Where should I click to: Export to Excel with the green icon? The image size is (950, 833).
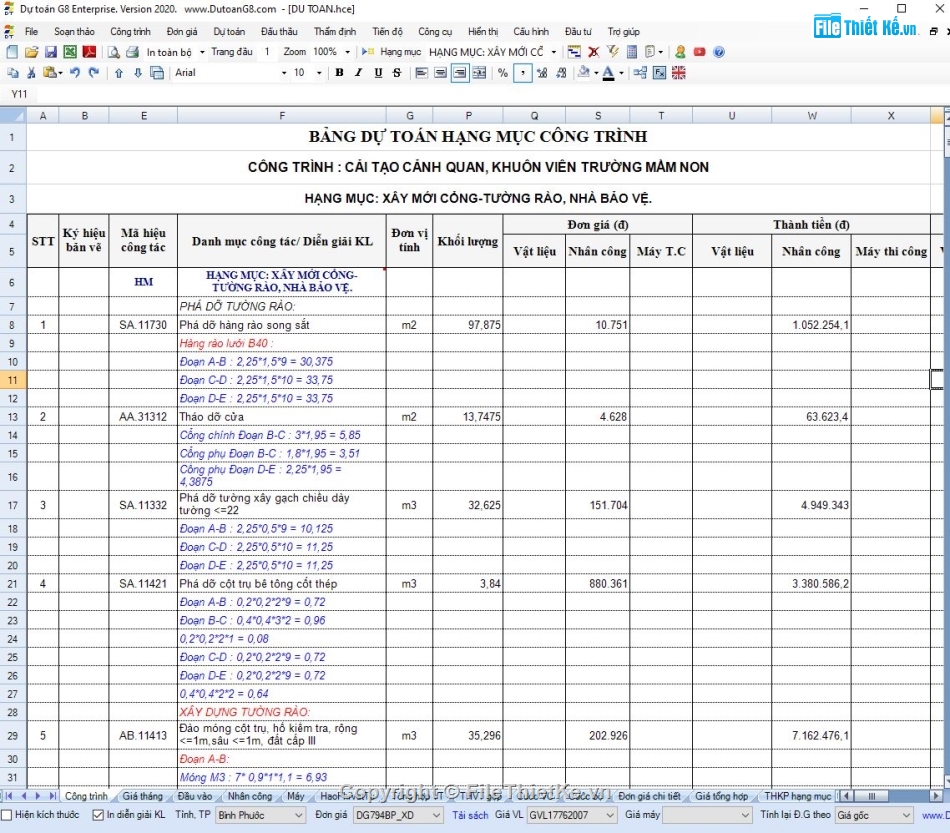point(70,52)
